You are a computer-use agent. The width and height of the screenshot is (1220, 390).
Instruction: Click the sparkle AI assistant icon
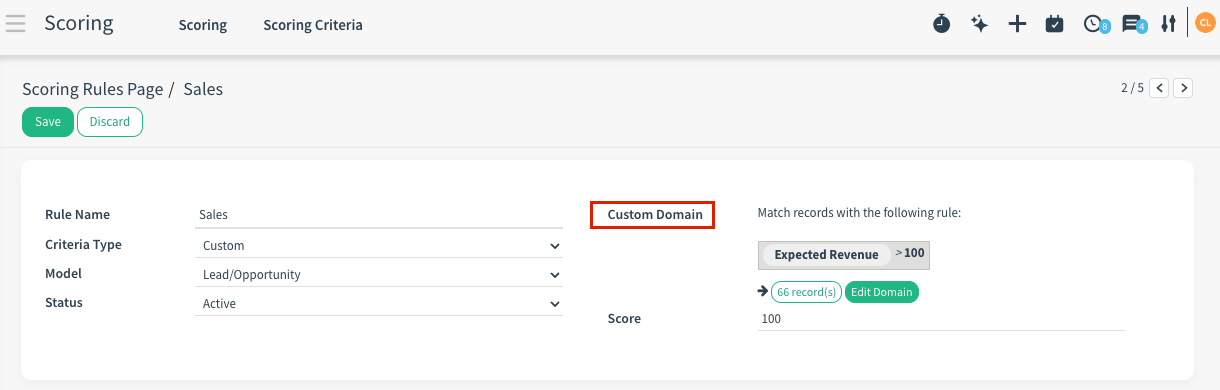[979, 24]
